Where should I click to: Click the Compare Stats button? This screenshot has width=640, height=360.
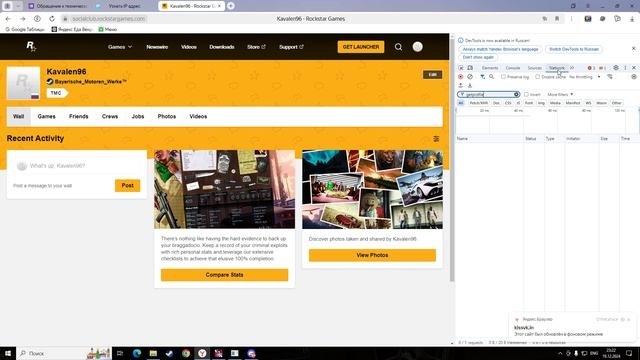click(224, 275)
